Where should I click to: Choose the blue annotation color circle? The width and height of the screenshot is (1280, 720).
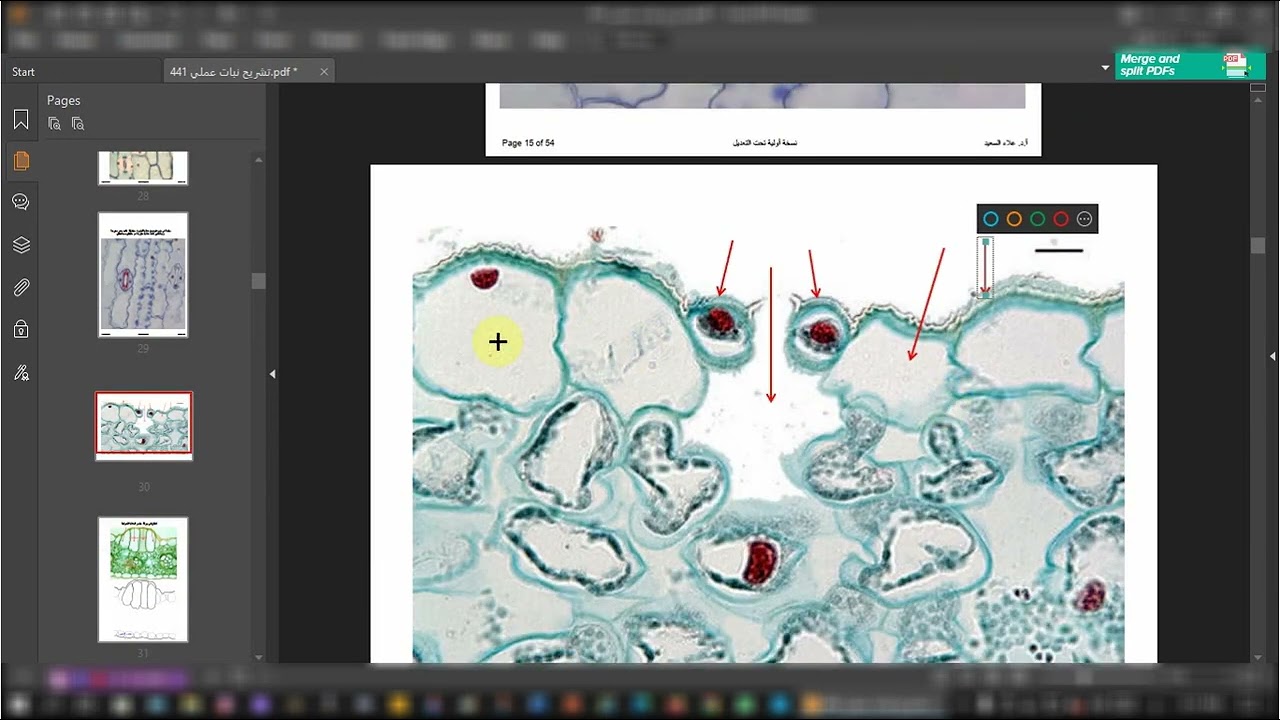click(991, 219)
